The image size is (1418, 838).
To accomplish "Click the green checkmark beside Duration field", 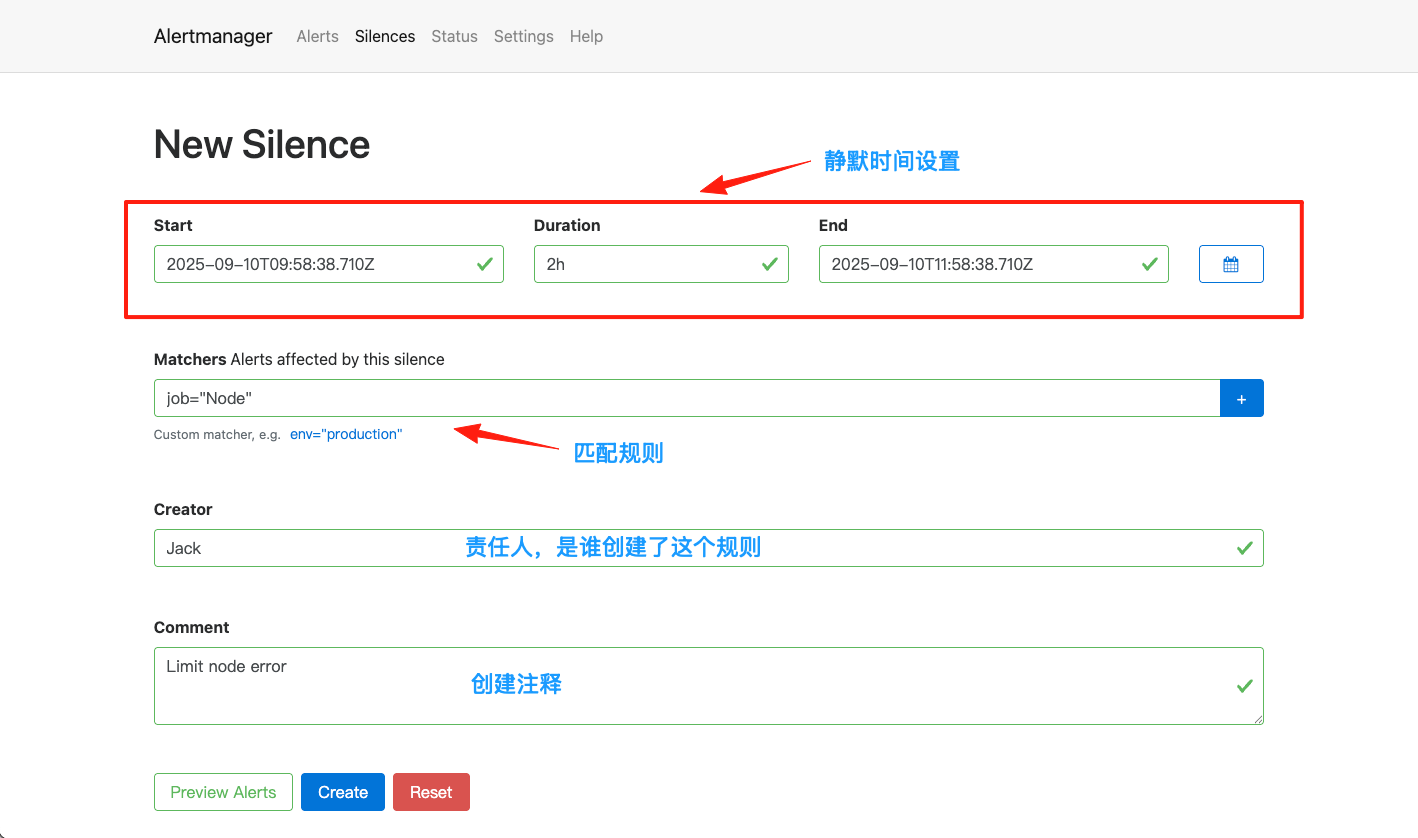I will click(770, 264).
